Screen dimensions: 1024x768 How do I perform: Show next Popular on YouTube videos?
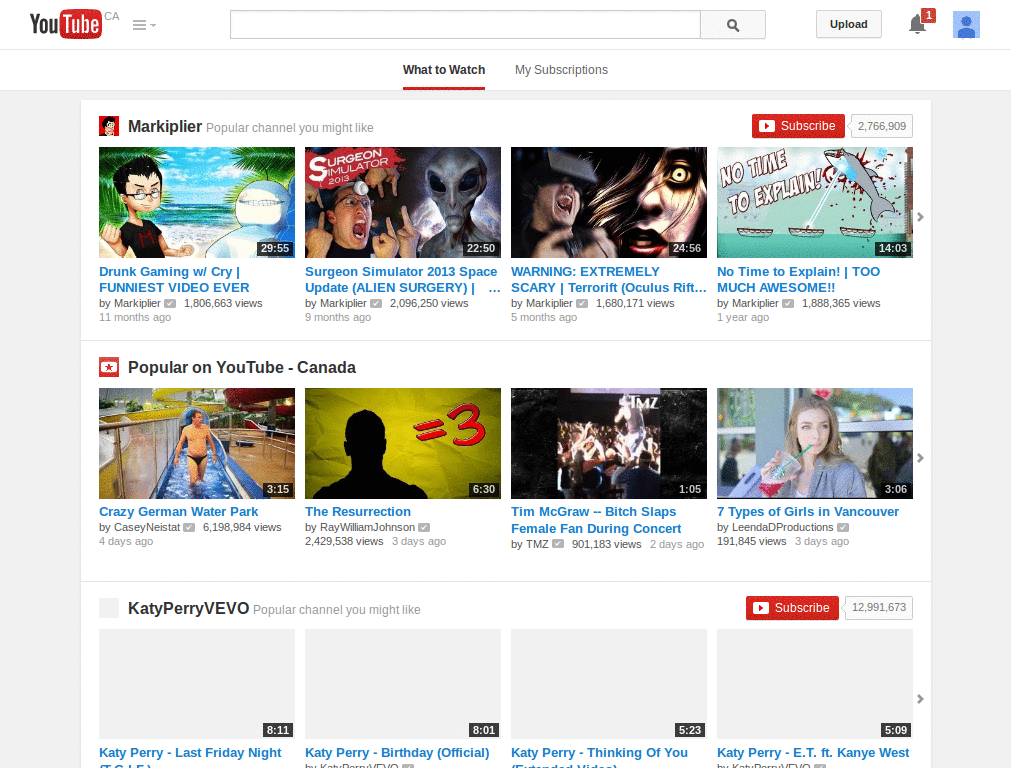920,458
